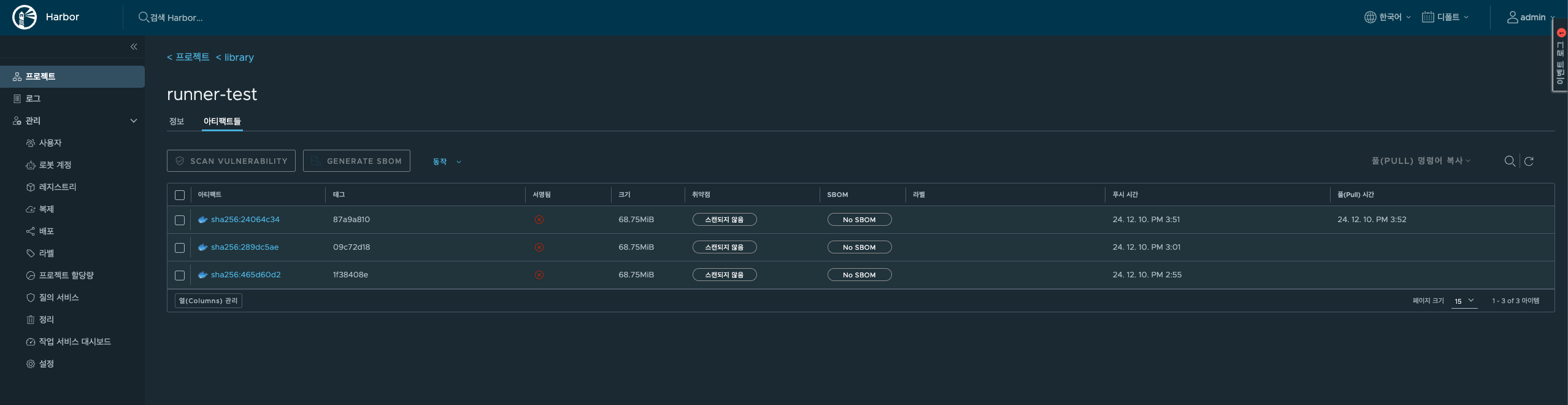1568x405 pixels.
Task: Click push time 24. 12. 10. PM 3:01
Action: tap(1147, 247)
